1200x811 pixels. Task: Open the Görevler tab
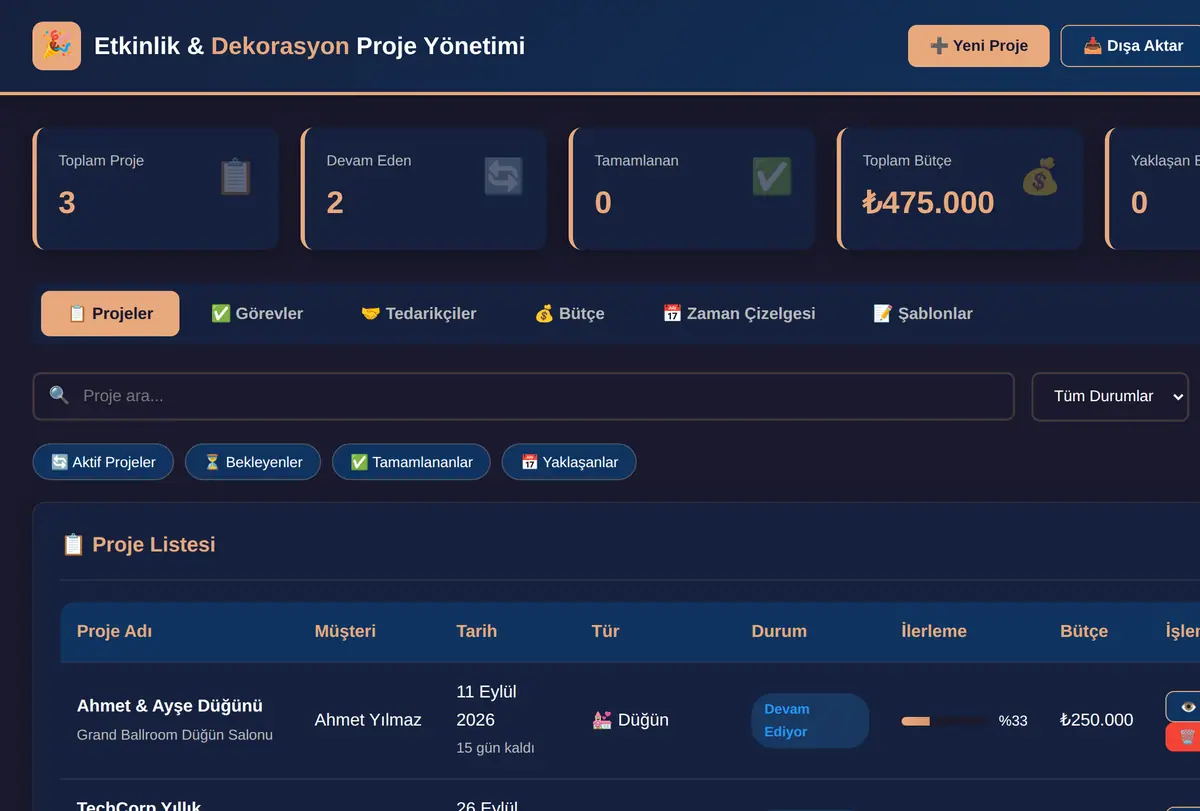pyautogui.click(x=257, y=314)
